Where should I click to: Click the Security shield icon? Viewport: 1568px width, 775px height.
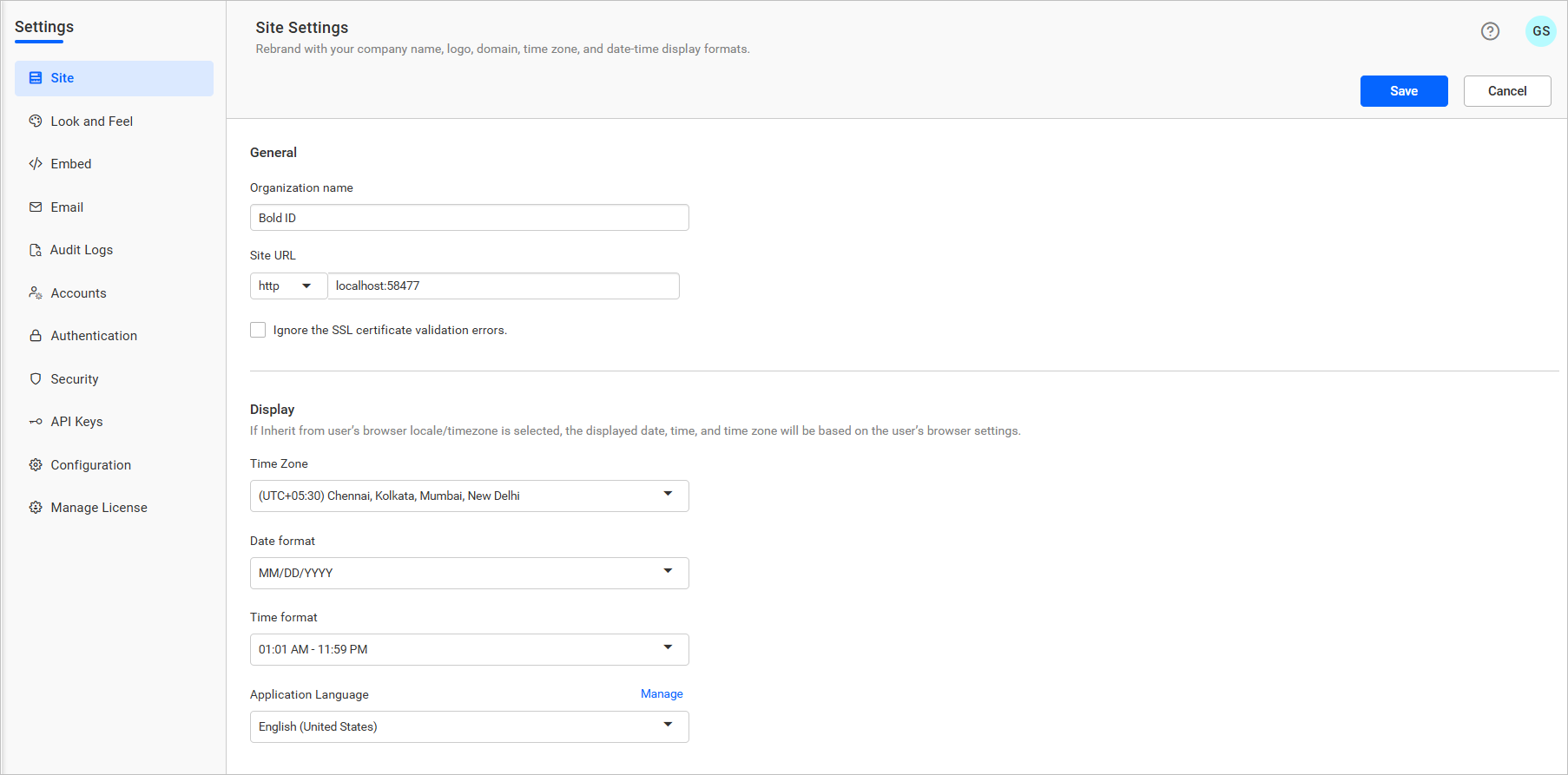point(36,379)
